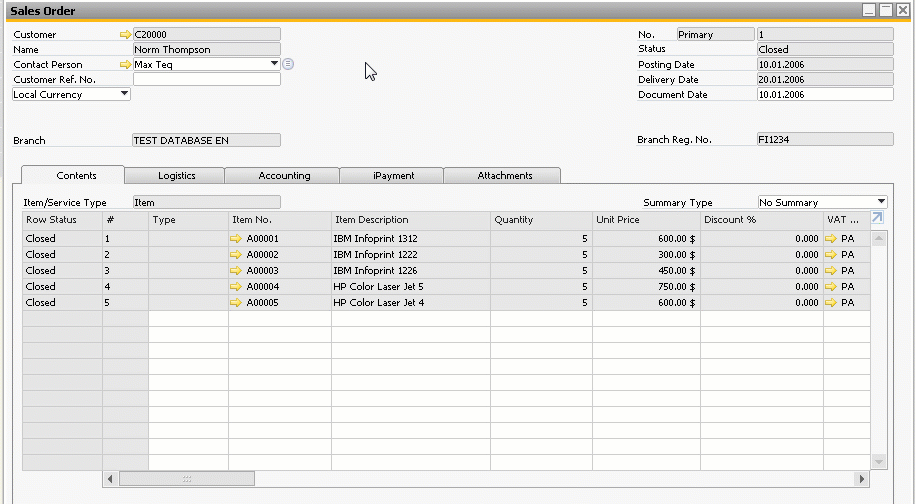The height and width of the screenshot is (504, 916).
Task: Open Contact Person link arrow beside Max Teq
Action: 125,64
